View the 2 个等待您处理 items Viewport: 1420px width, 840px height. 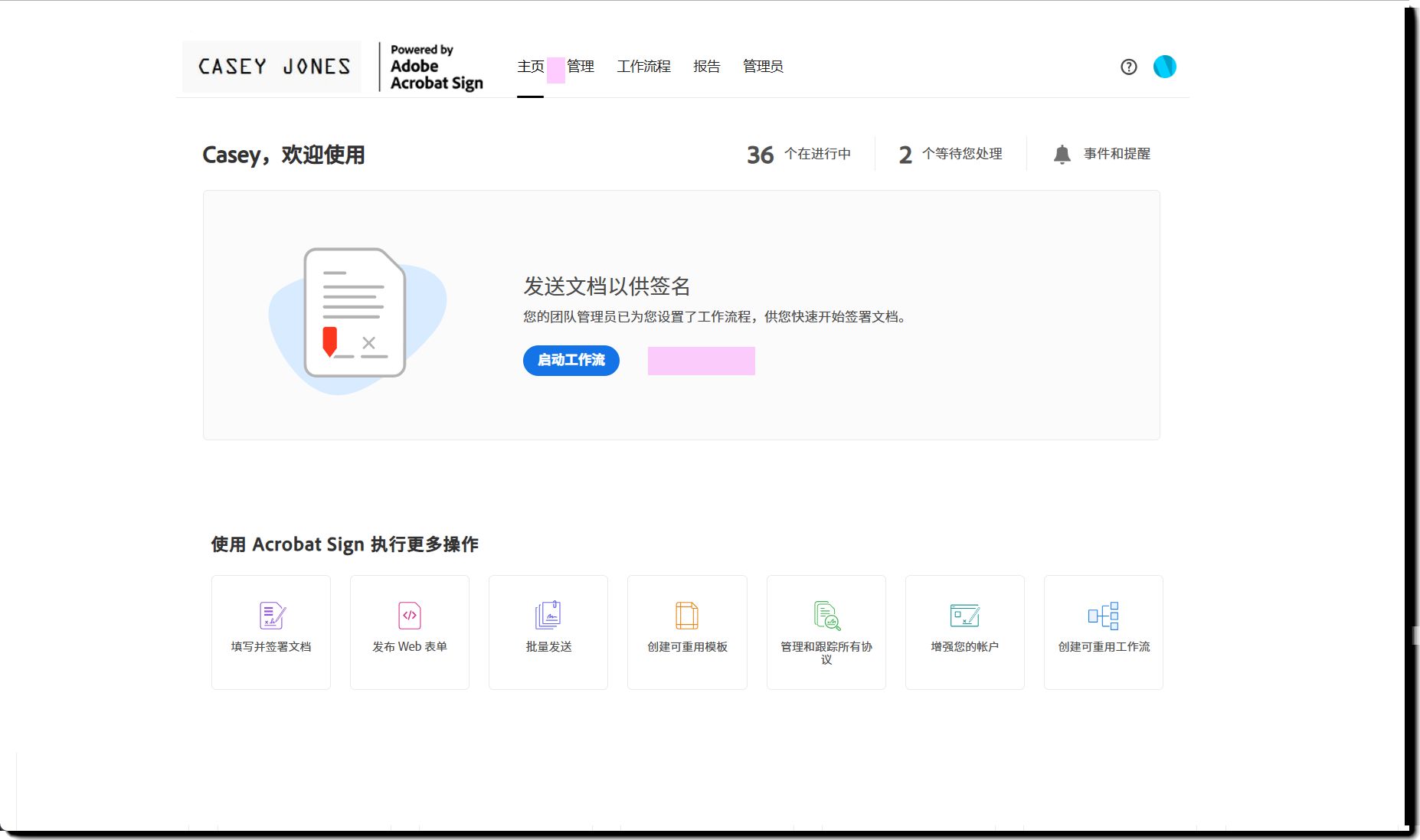click(950, 155)
